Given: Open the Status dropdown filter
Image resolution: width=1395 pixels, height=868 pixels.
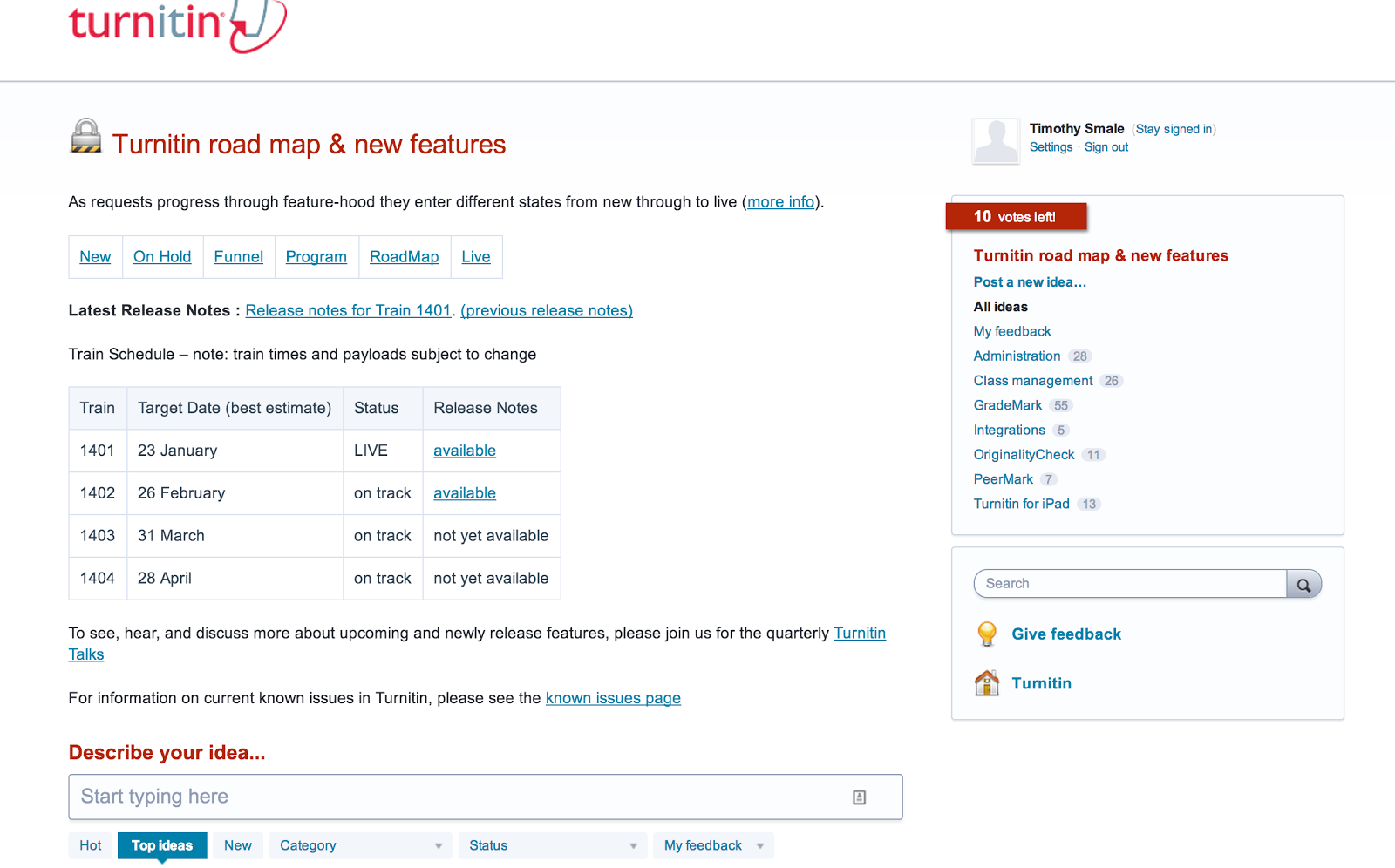Looking at the screenshot, I should [553, 845].
